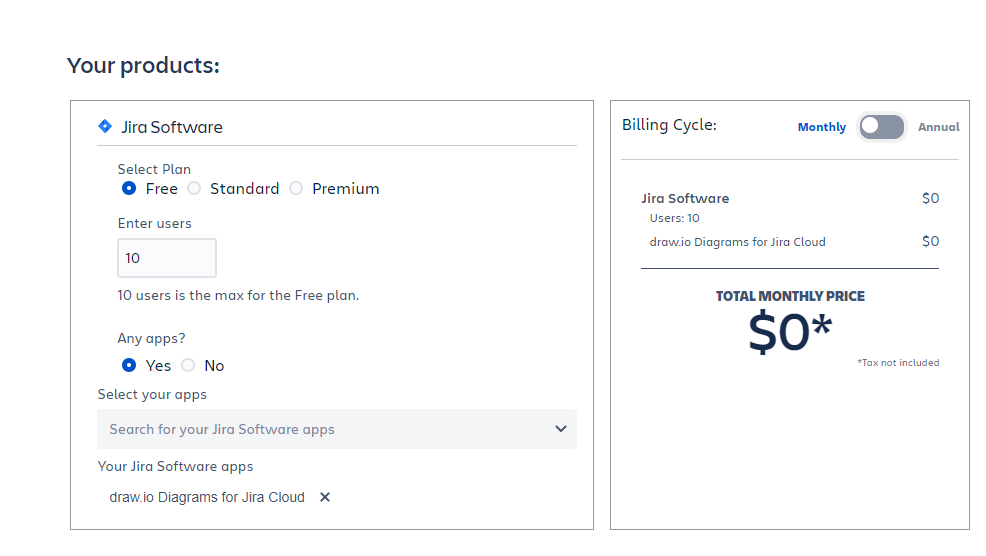Click the Tax not included footnote
986x556 pixels.
click(898, 363)
